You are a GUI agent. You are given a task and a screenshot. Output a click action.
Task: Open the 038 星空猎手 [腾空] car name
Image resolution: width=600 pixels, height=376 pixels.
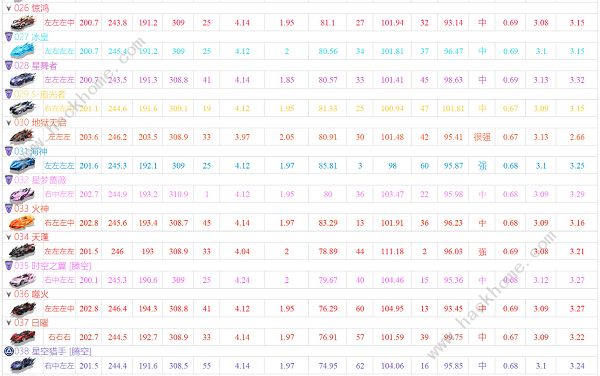(53, 351)
